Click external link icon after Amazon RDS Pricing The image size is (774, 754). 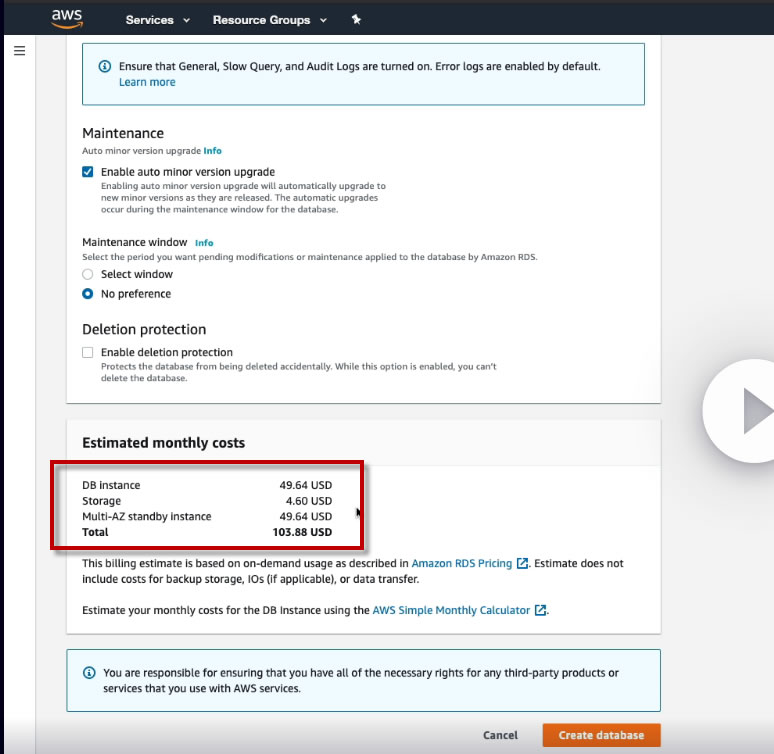click(x=522, y=563)
